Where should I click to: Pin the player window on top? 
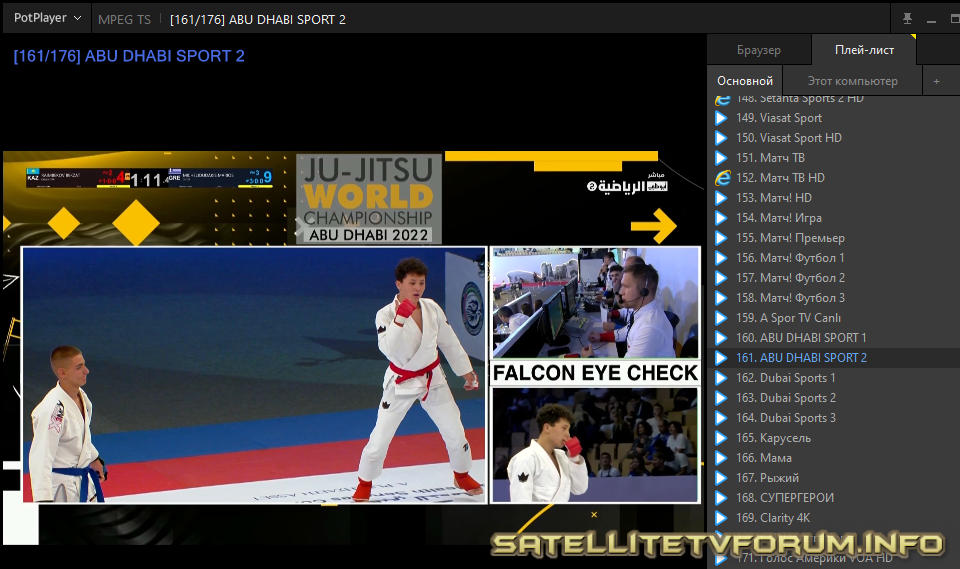[907, 19]
